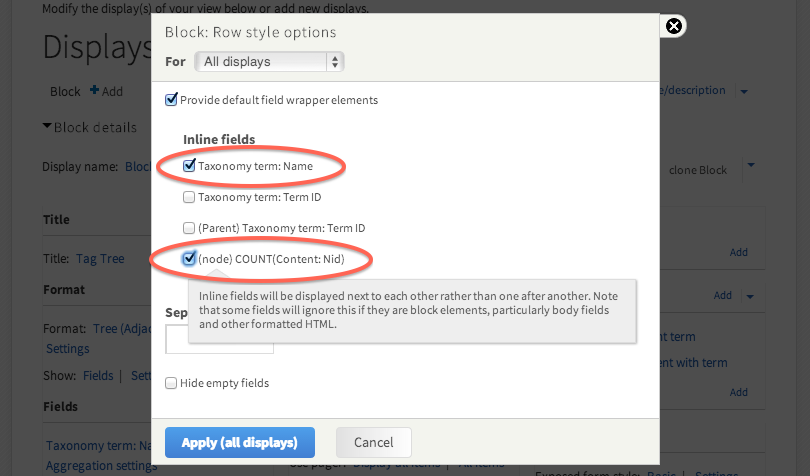Image resolution: width=810 pixels, height=476 pixels.
Task: Click Apply (all displays) button
Action: (240, 442)
